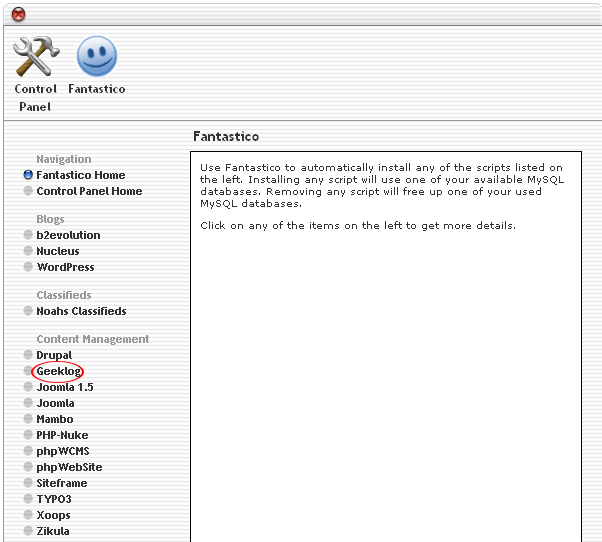Click the Siteframe link
This screenshot has height=542, width=602.
tap(61, 483)
